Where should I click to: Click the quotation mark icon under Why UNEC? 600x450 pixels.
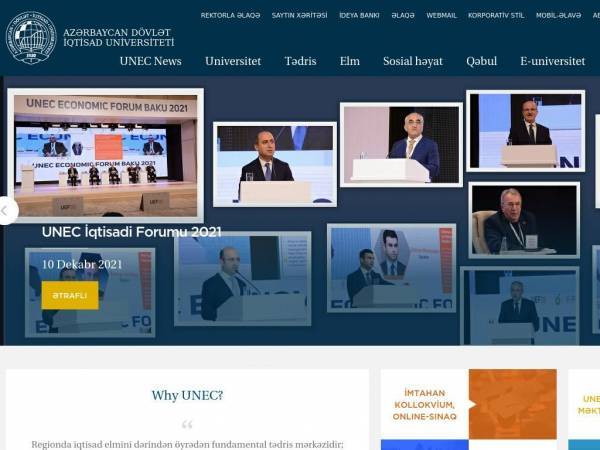click(187, 424)
